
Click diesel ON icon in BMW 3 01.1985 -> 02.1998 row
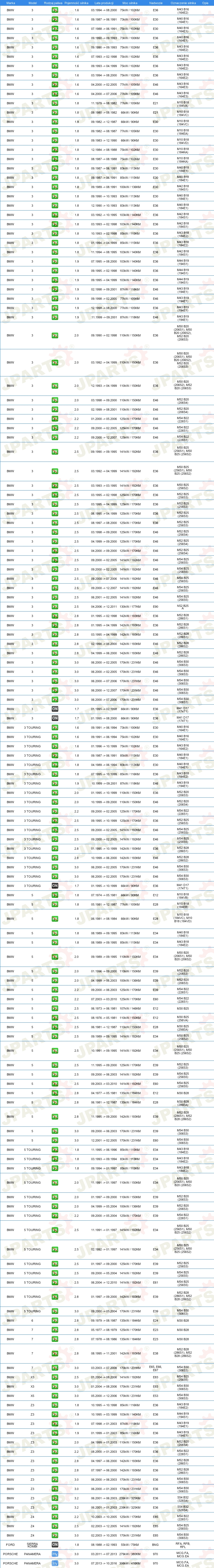(x=55, y=709)
